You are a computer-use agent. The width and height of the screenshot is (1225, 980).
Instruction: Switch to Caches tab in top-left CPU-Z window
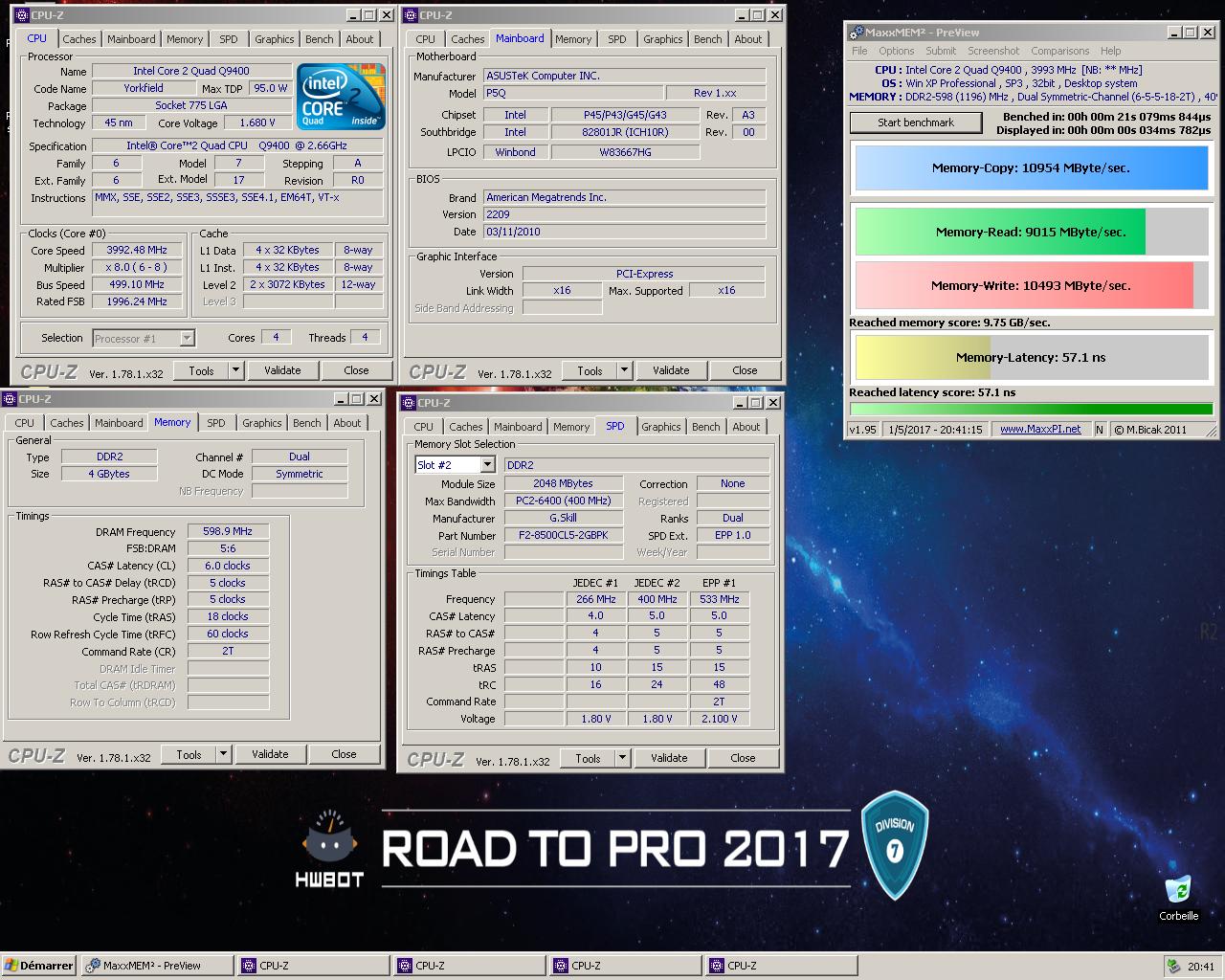tap(79, 39)
